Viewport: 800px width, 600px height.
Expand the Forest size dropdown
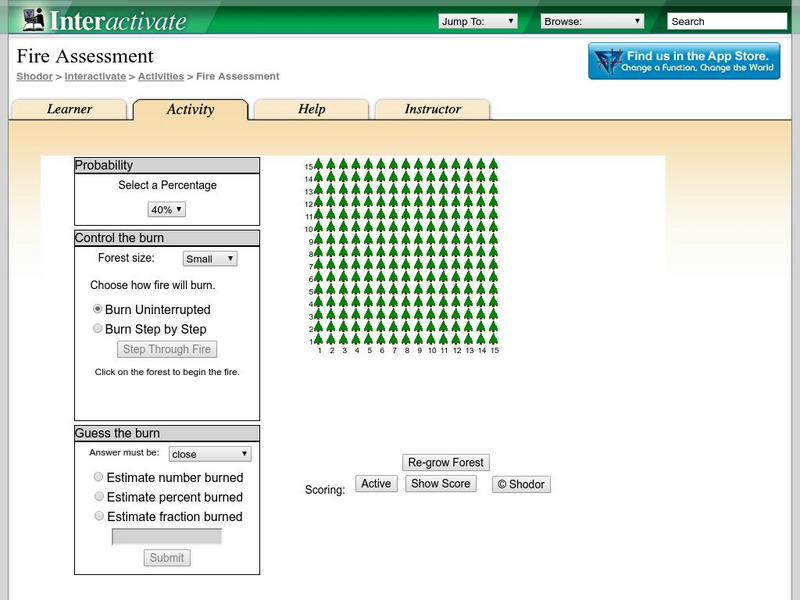(210, 259)
